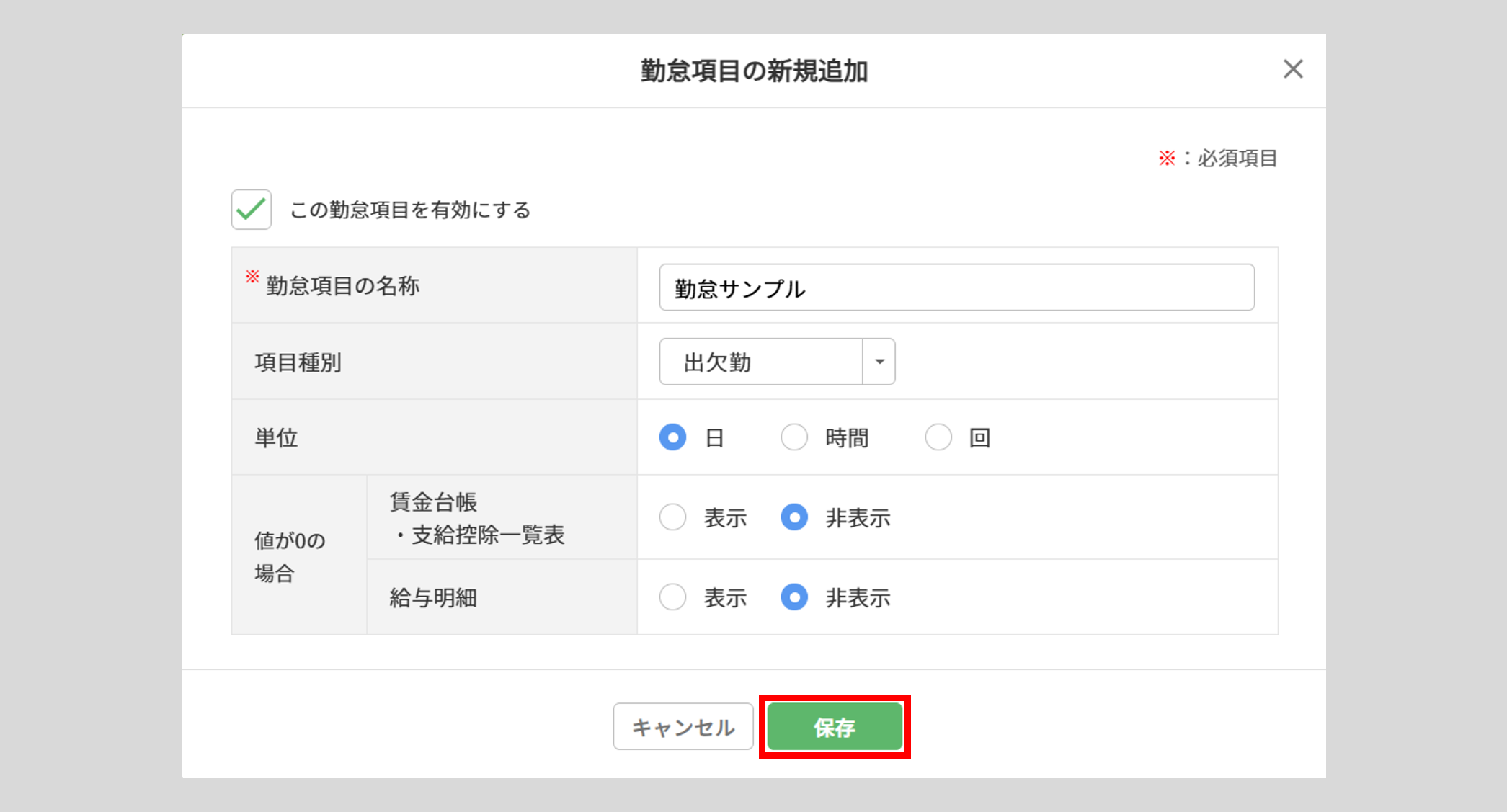Choose 表示 for 給与明細
Image resolution: width=1507 pixels, height=812 pixels.
point(673,597)
